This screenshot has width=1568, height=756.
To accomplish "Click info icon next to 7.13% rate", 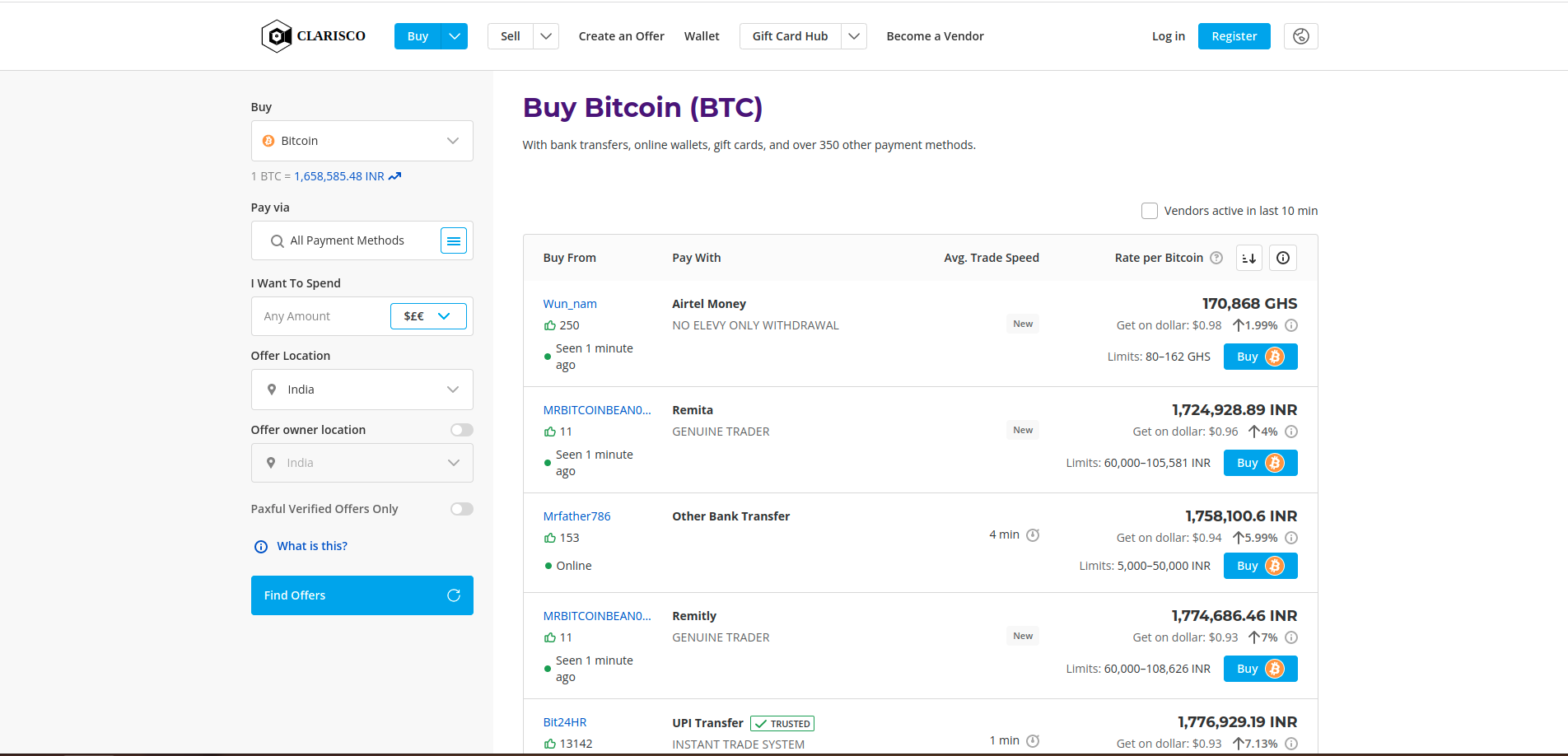I will 1291,744.
